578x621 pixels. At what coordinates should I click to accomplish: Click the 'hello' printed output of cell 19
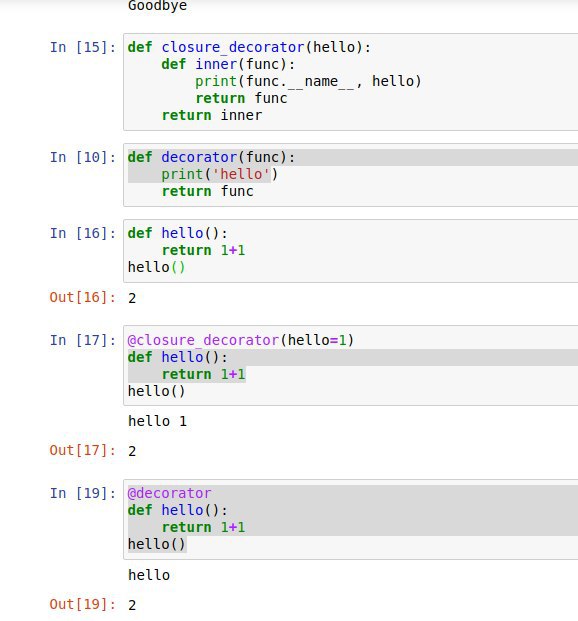(x=149, y=575)
